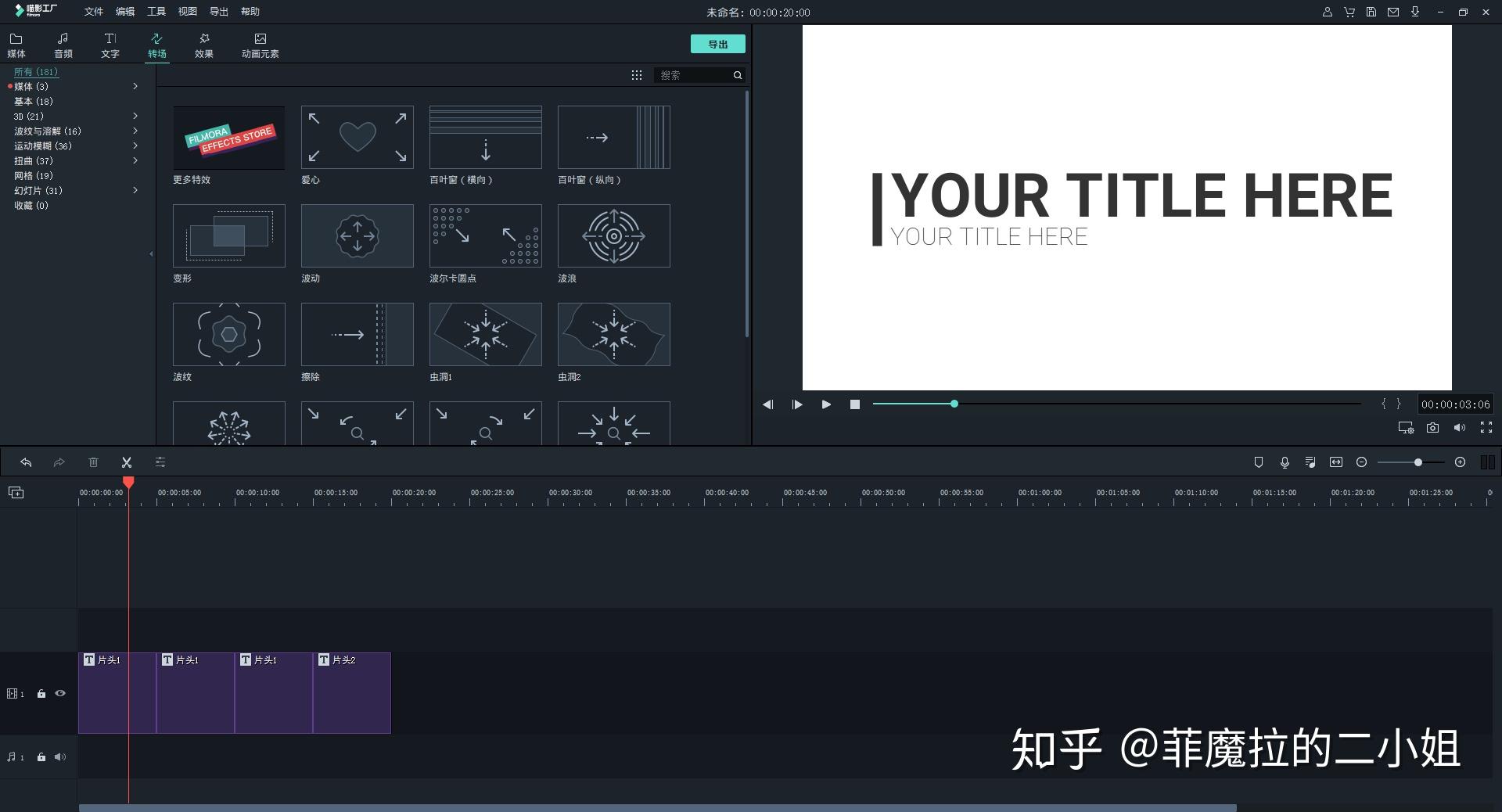
Task: Stop the preview playback
Action: (x=855, y=404)
